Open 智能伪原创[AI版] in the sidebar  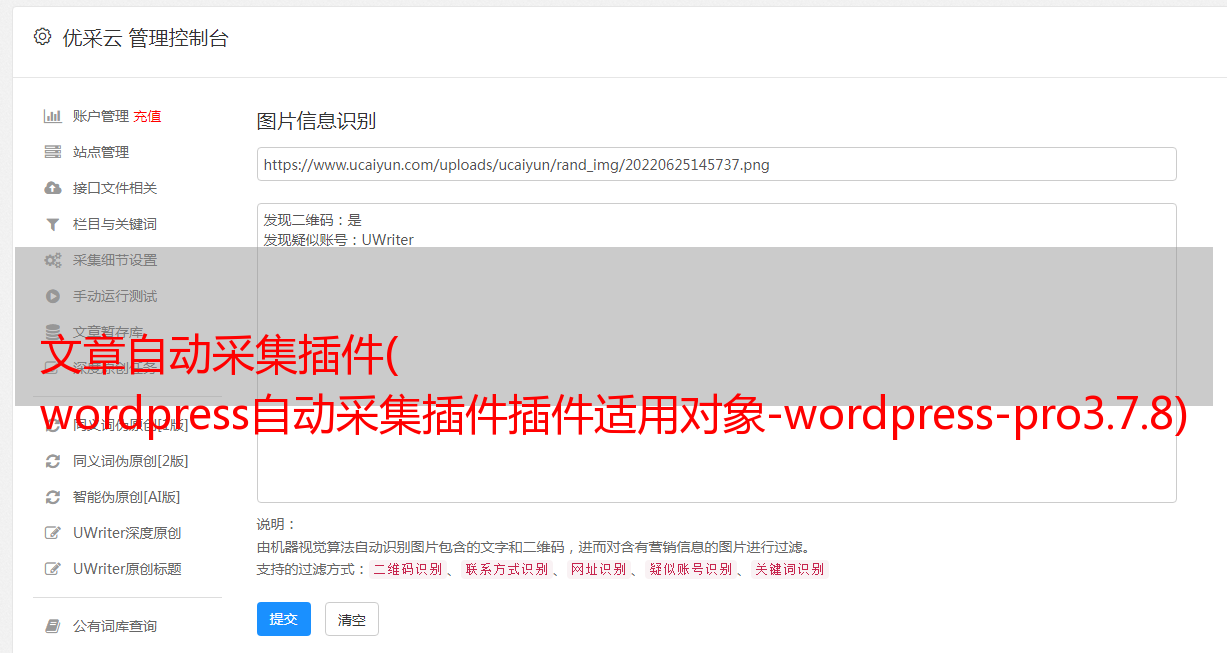[127, 497]
